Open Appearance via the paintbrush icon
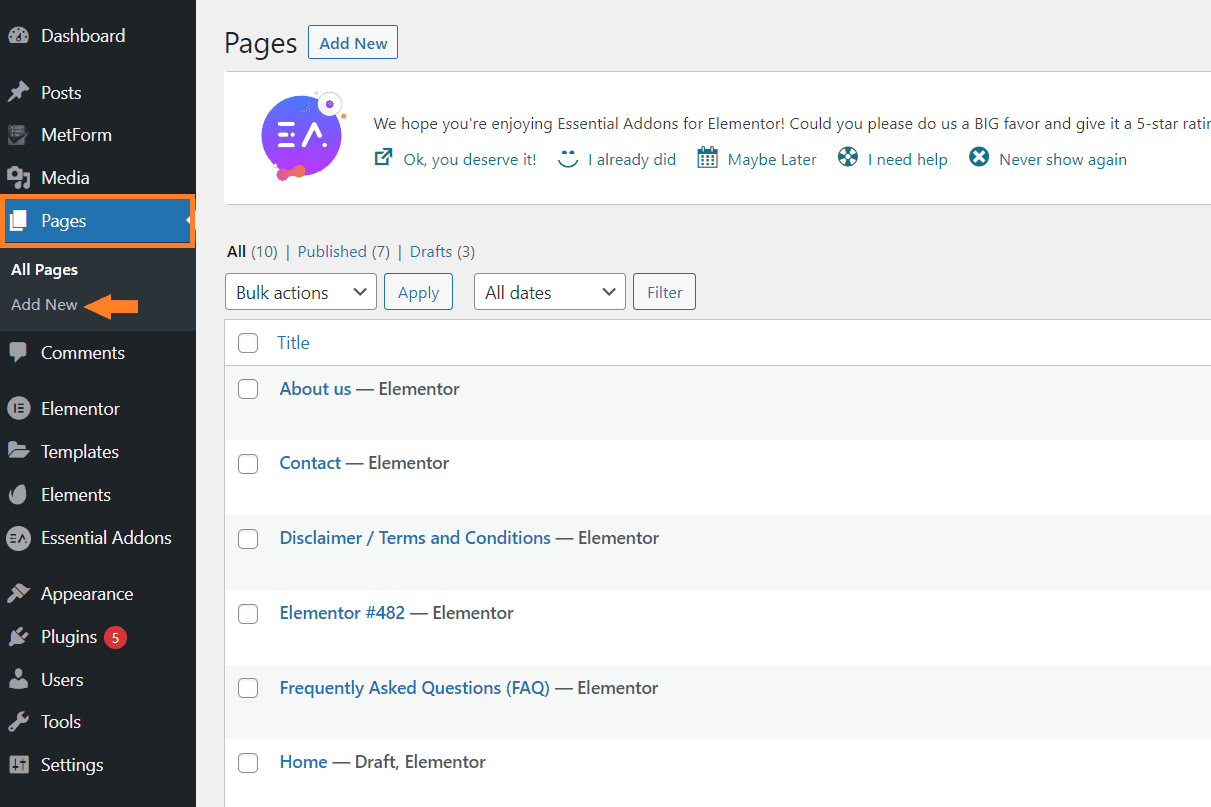 coord(20,593)
